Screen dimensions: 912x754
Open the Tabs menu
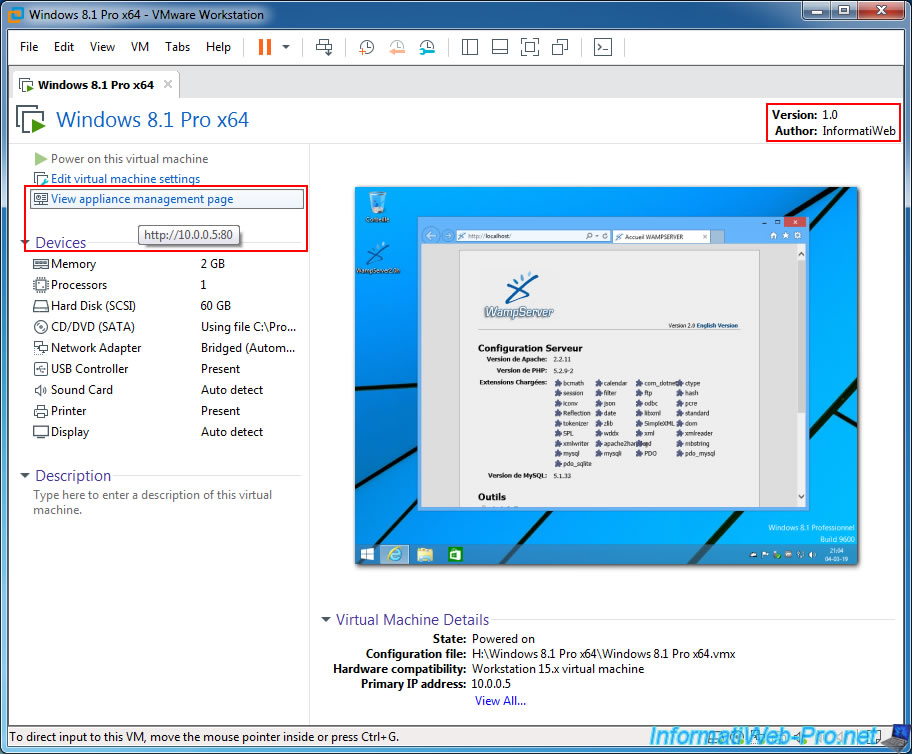pos(177,47)
